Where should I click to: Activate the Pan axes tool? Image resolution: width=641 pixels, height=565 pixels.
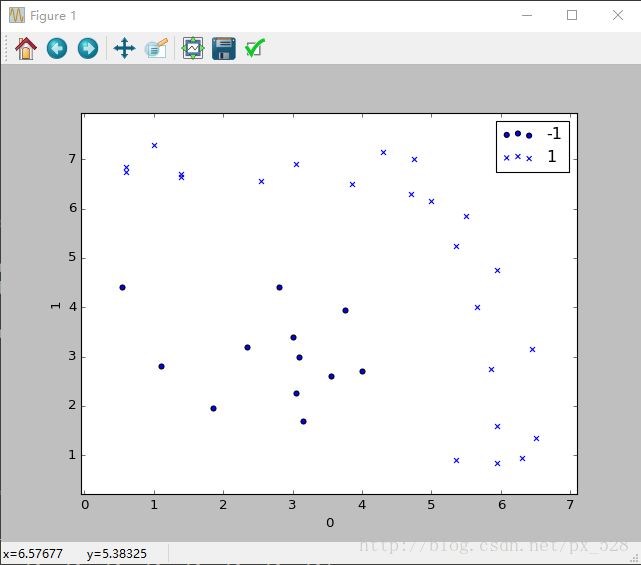coord(125,48)
